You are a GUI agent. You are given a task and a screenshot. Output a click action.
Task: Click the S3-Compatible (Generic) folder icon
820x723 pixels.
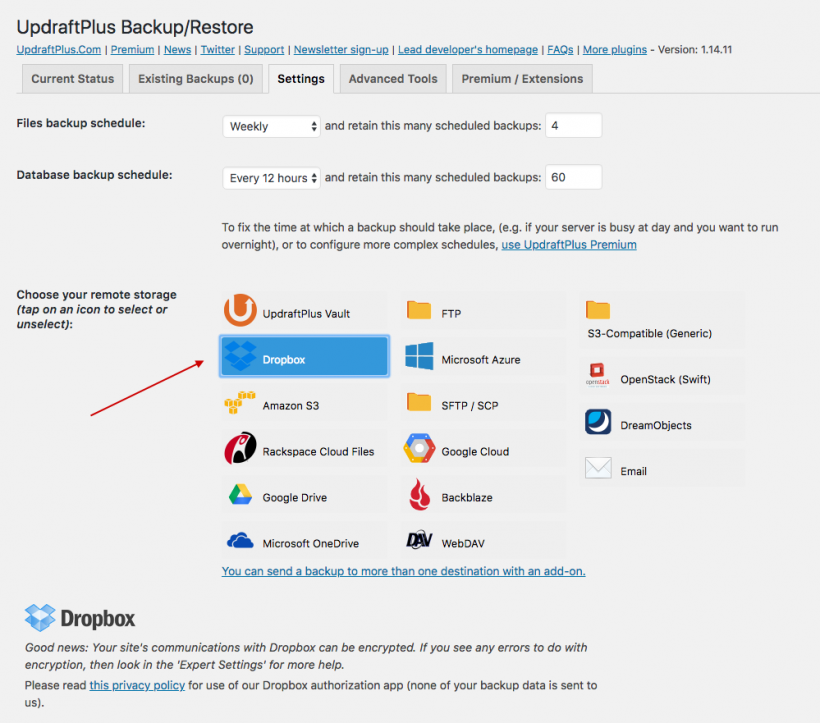pos(598,310)
